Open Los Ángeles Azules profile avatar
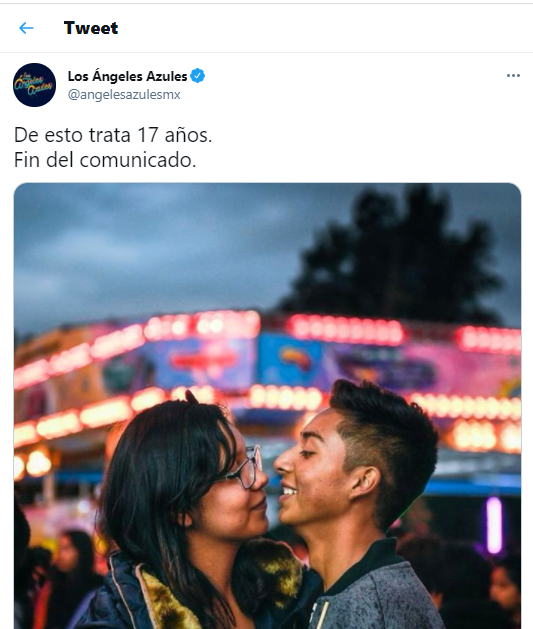 [x=34, y=85]
